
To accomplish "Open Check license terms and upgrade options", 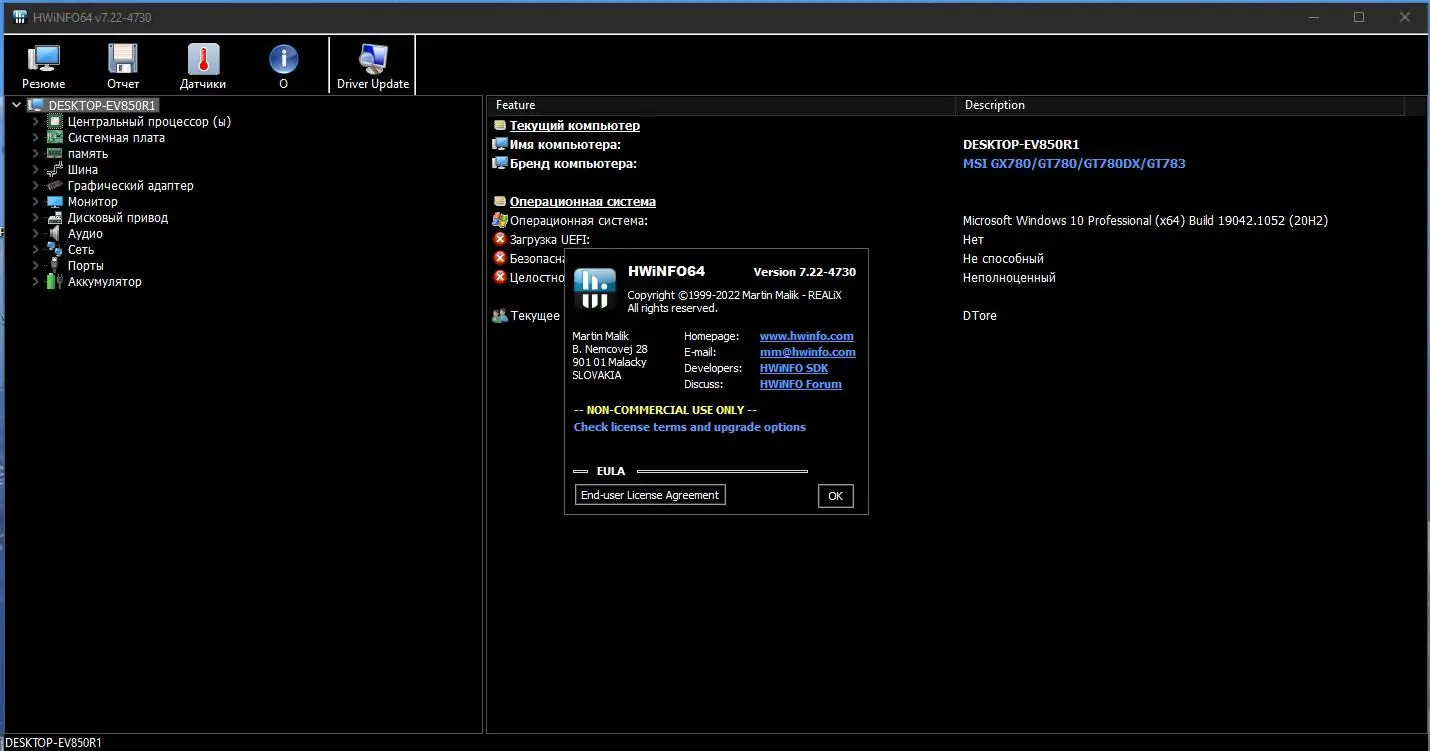I will click(689, 427).
